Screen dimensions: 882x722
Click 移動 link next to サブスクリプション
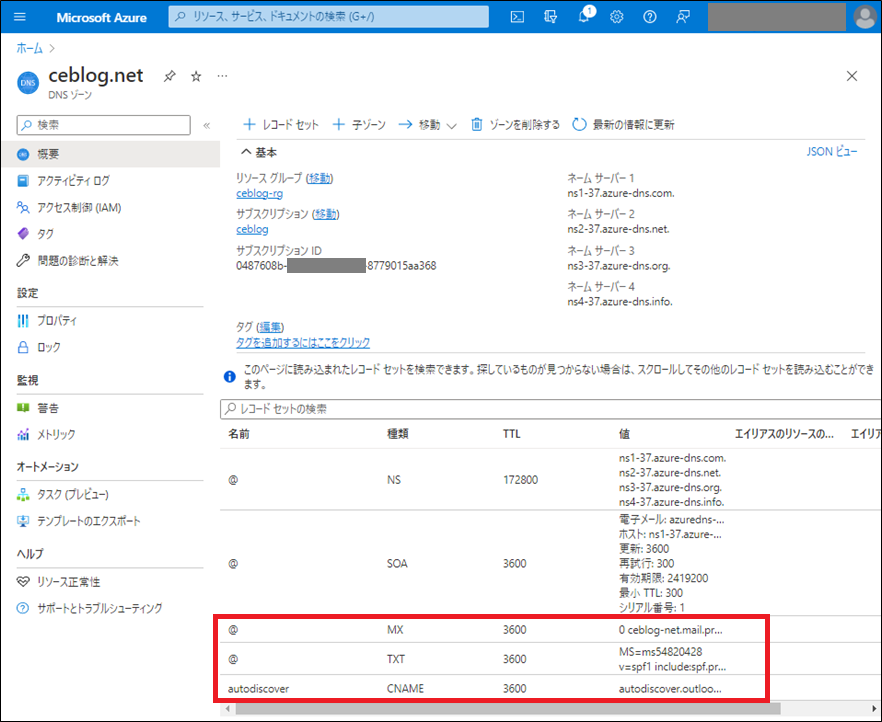click(326, 214)
